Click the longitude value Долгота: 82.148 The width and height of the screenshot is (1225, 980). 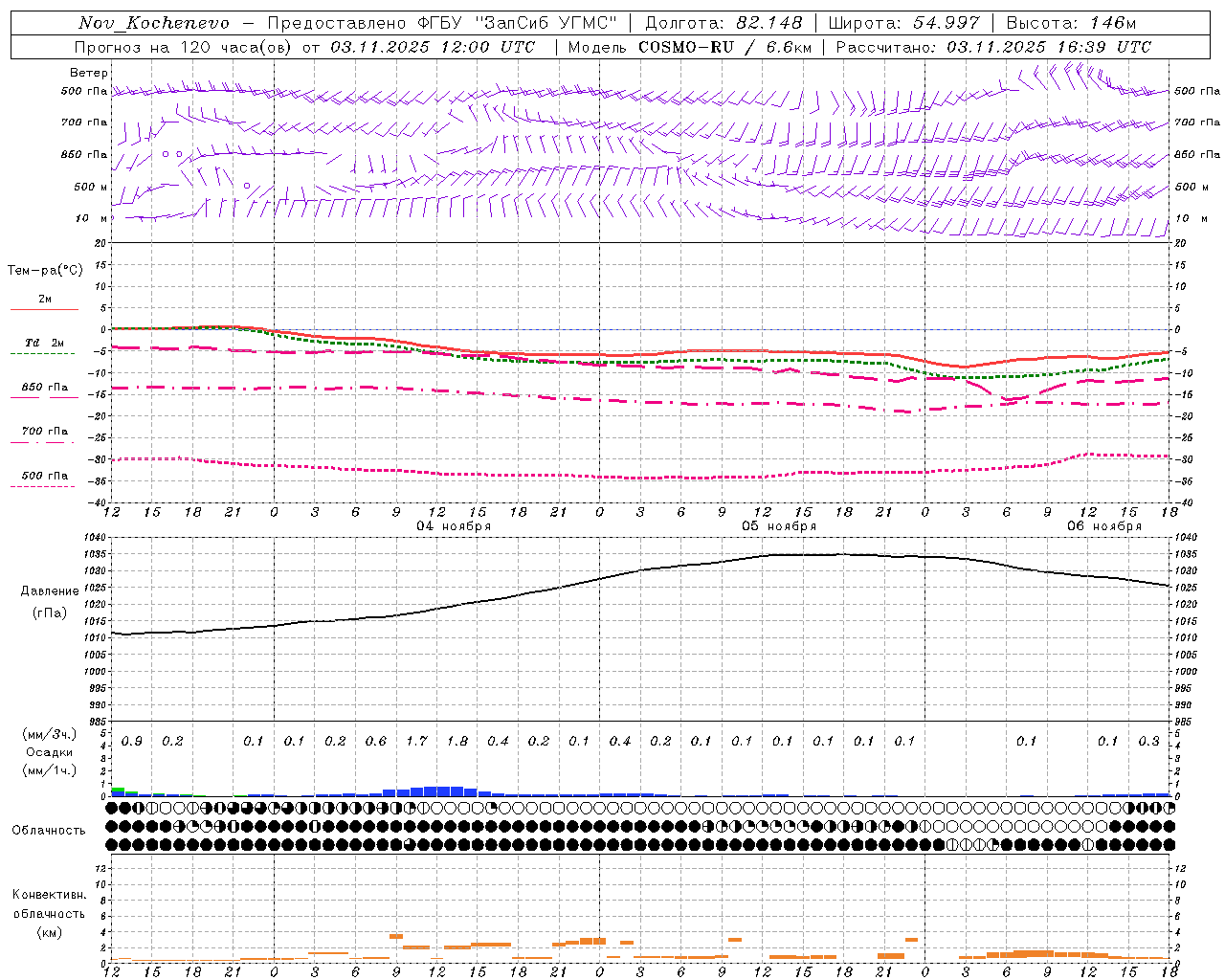724,23
